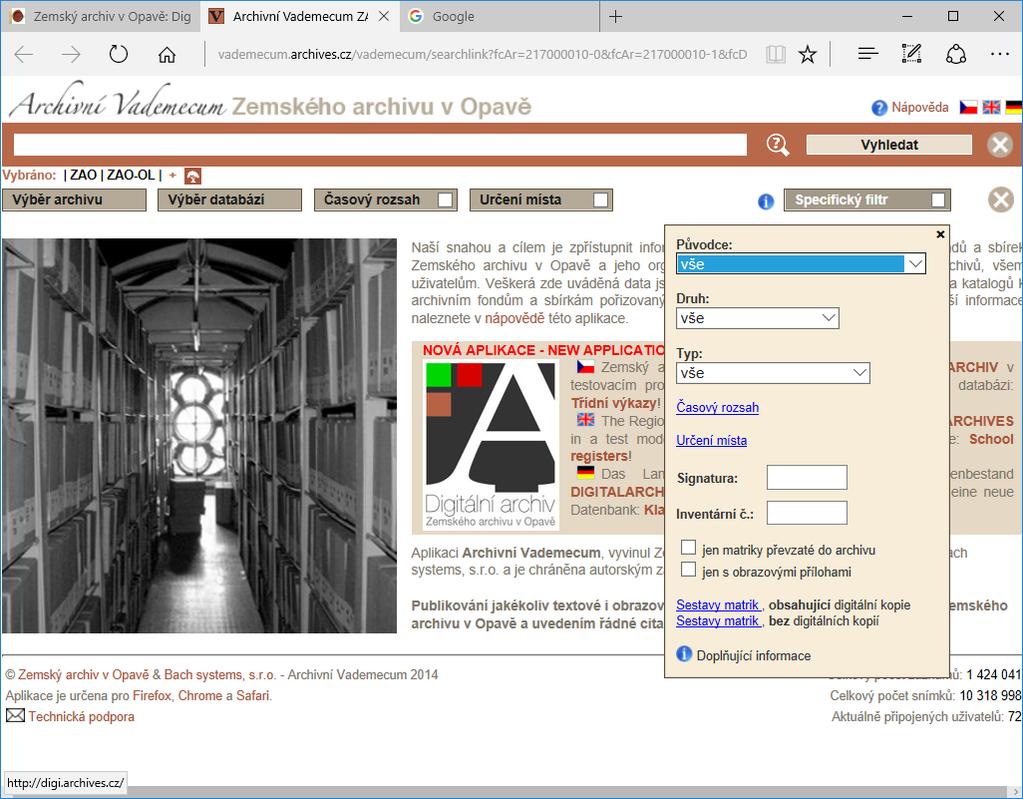Click the browser share icon

956,54
